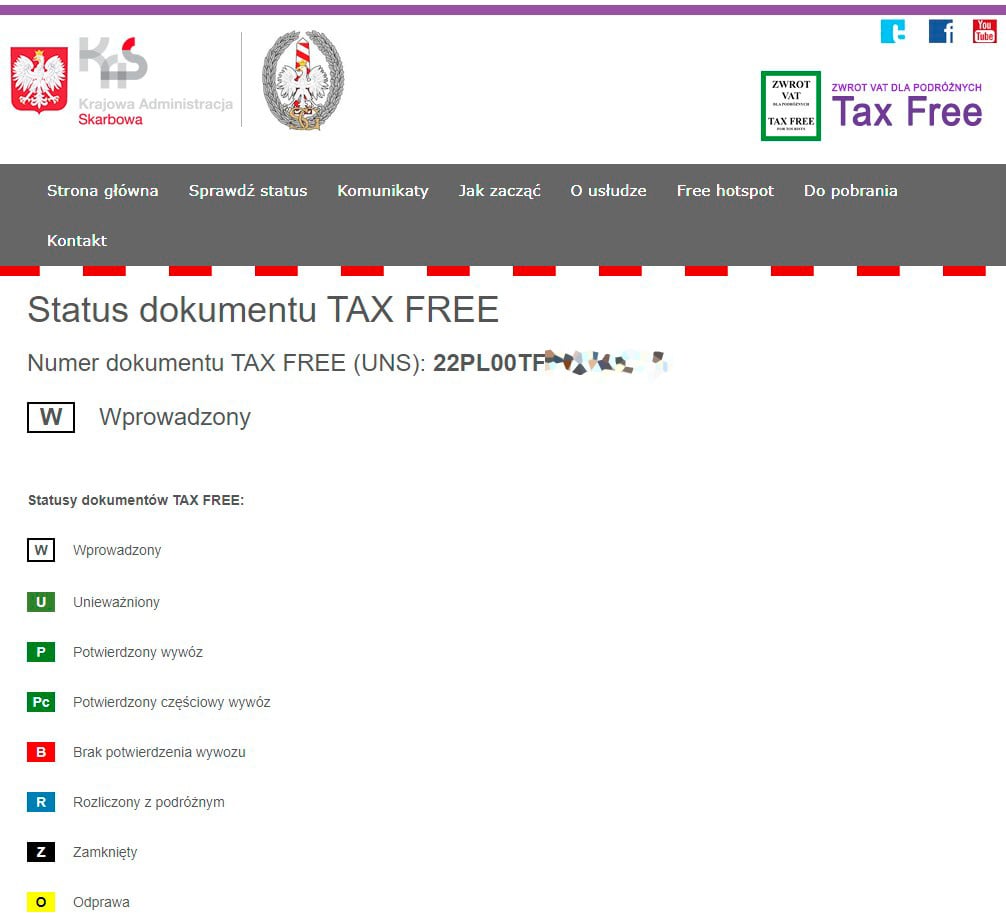Open the Strona główna menu item
Screen dimensions: 1006x919
pos(102,191)
